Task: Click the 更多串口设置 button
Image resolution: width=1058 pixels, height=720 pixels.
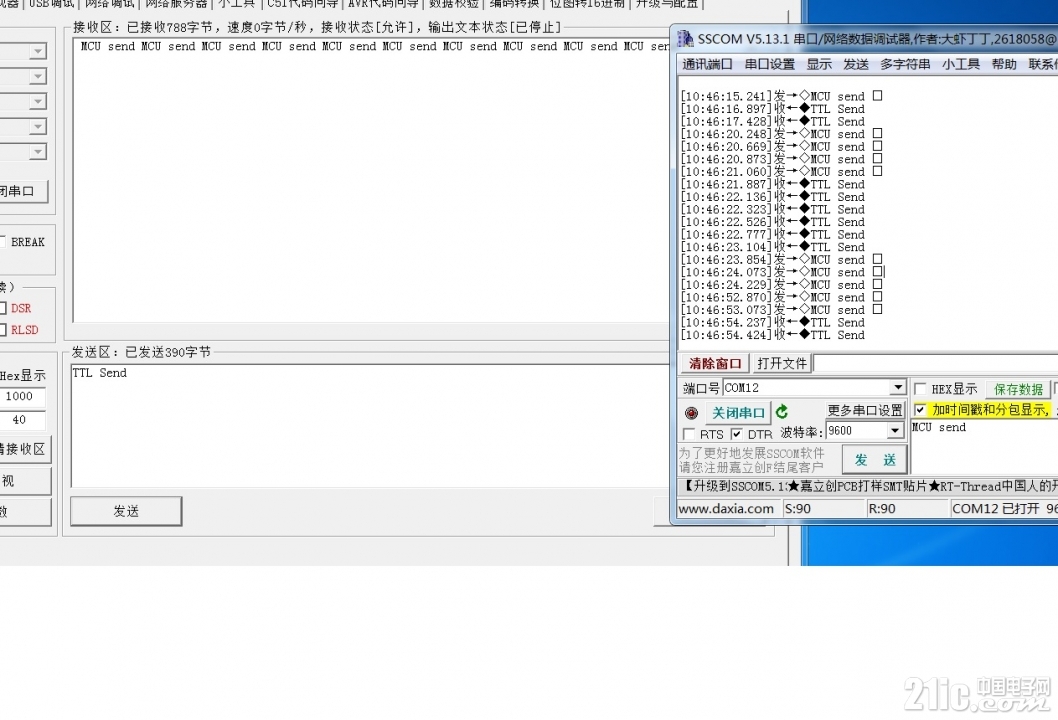Action: 864,410
